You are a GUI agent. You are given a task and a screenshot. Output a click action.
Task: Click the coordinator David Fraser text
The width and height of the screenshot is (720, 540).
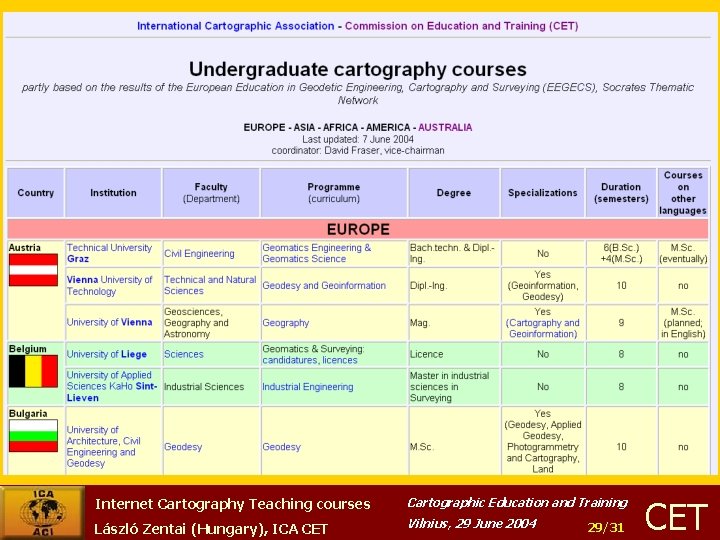tap(358, 150)
